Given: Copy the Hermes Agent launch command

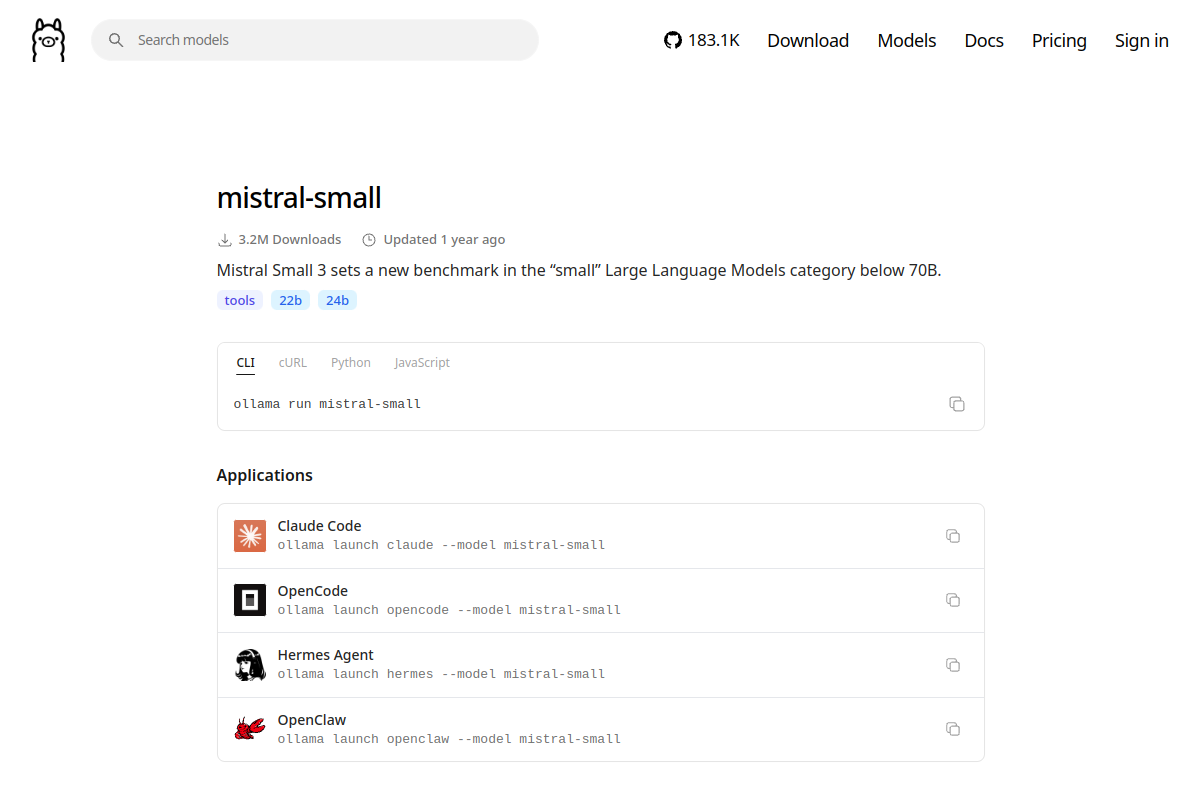Looking at the screenshot, I should click(953, 665).
